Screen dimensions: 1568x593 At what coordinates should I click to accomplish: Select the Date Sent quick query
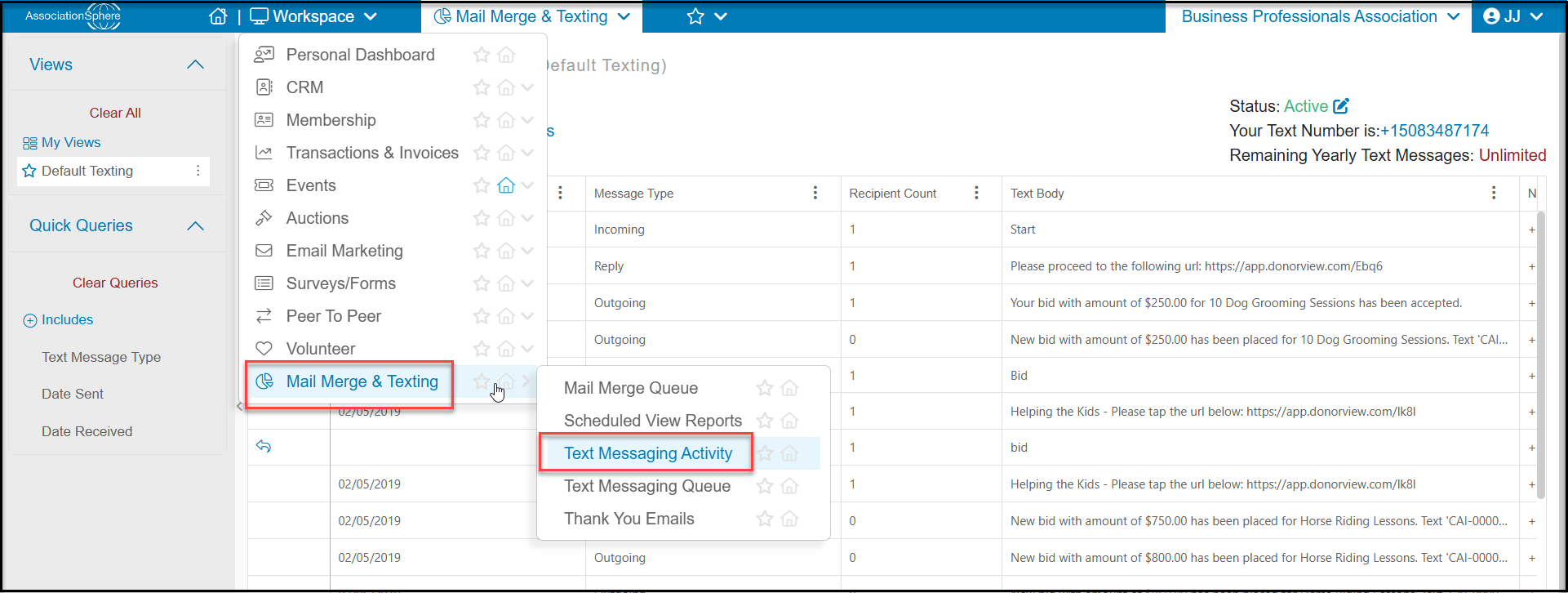pyautogui.click(x=73, y=394)
